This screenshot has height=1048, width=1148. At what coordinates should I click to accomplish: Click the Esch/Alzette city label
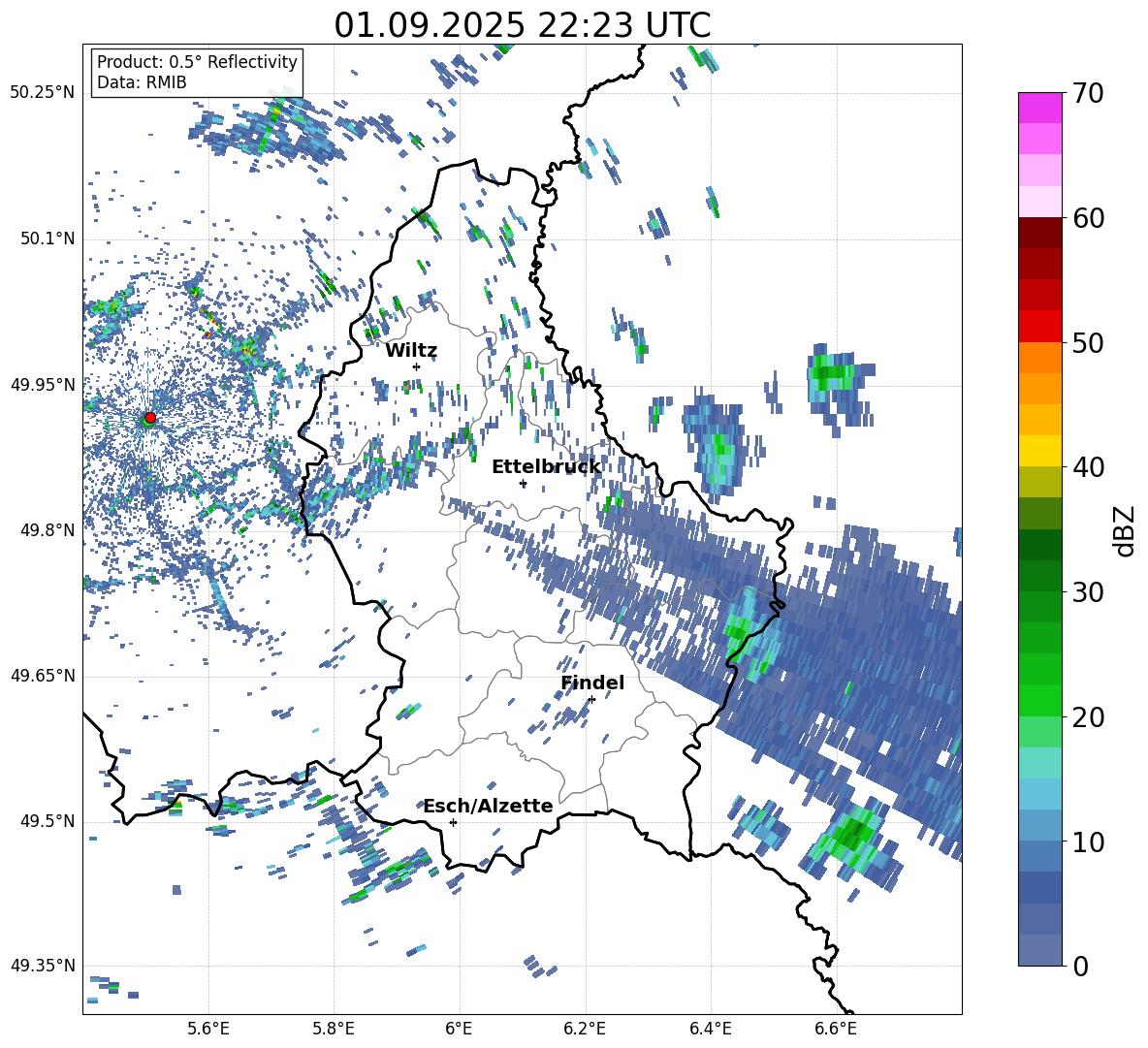488,806
